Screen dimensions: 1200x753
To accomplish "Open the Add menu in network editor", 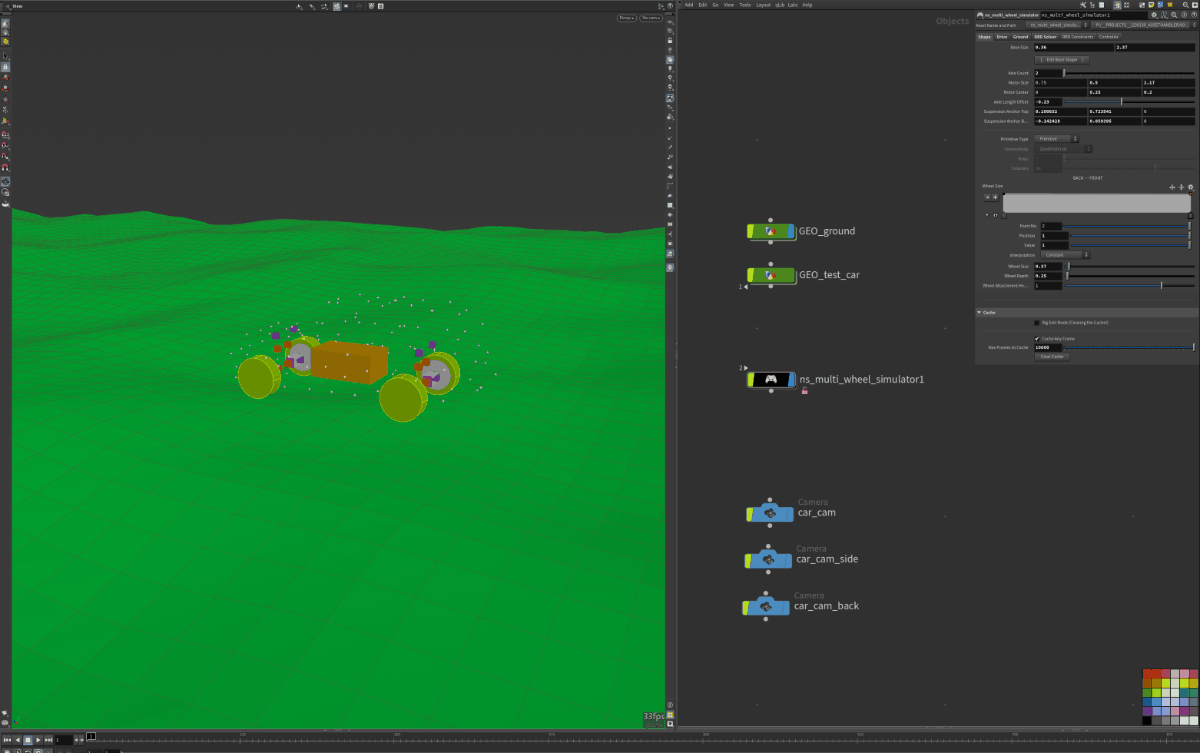I will (x=688, y=4).
